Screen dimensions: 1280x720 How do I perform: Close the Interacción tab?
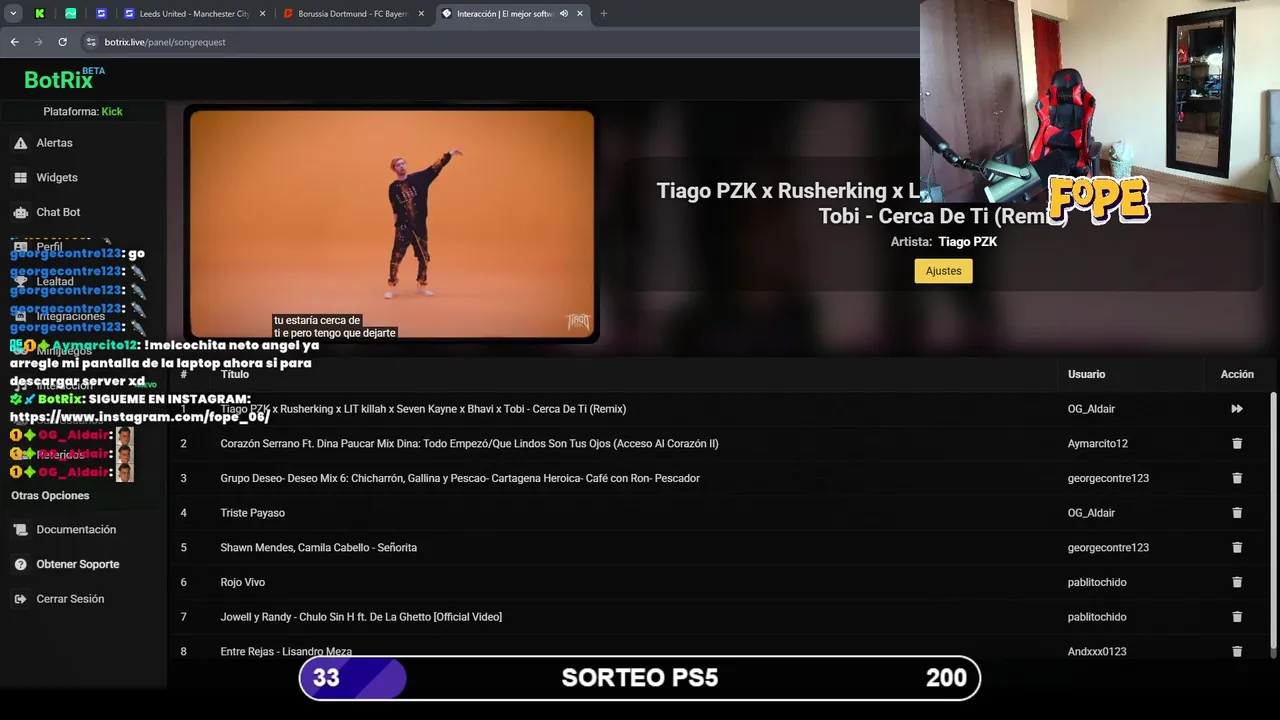coord(580,14)
